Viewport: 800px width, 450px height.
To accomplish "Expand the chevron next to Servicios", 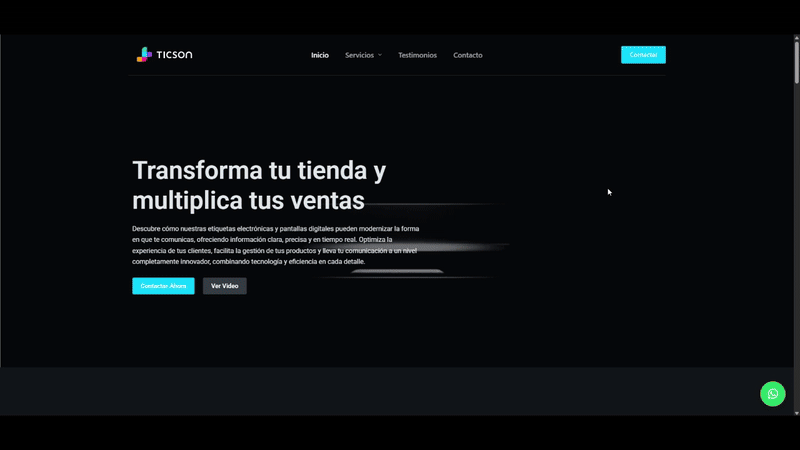I will point(380,55).
